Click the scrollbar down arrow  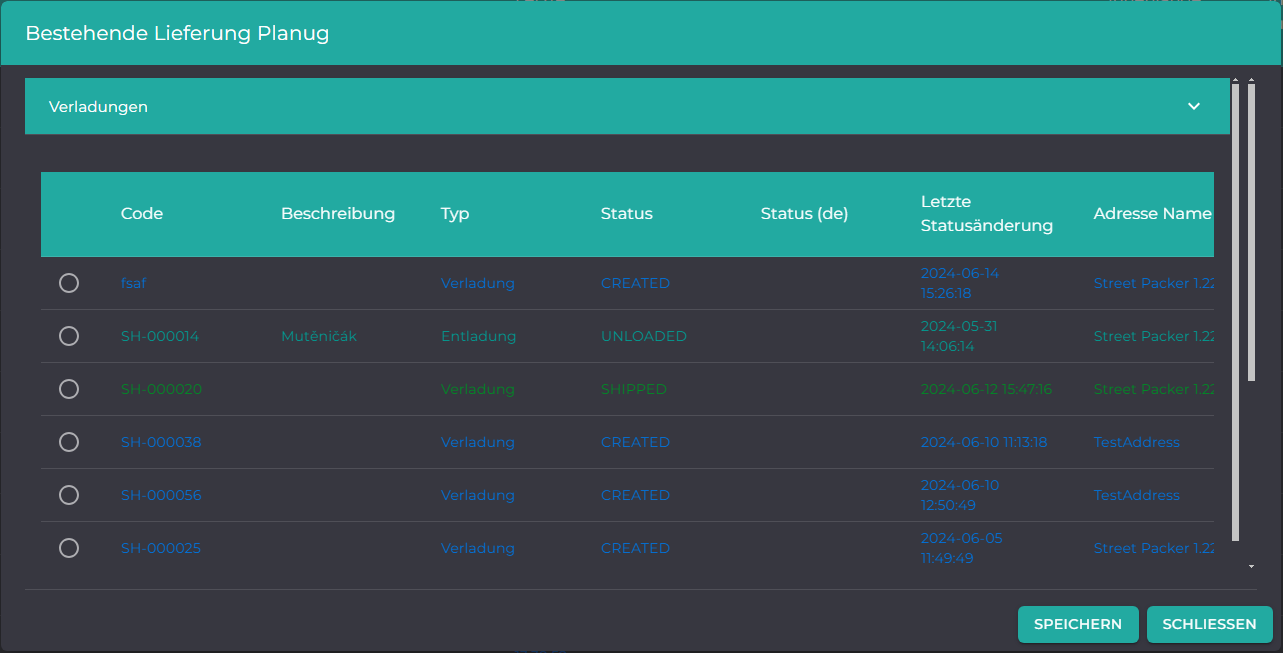[x=1252, y=566]
